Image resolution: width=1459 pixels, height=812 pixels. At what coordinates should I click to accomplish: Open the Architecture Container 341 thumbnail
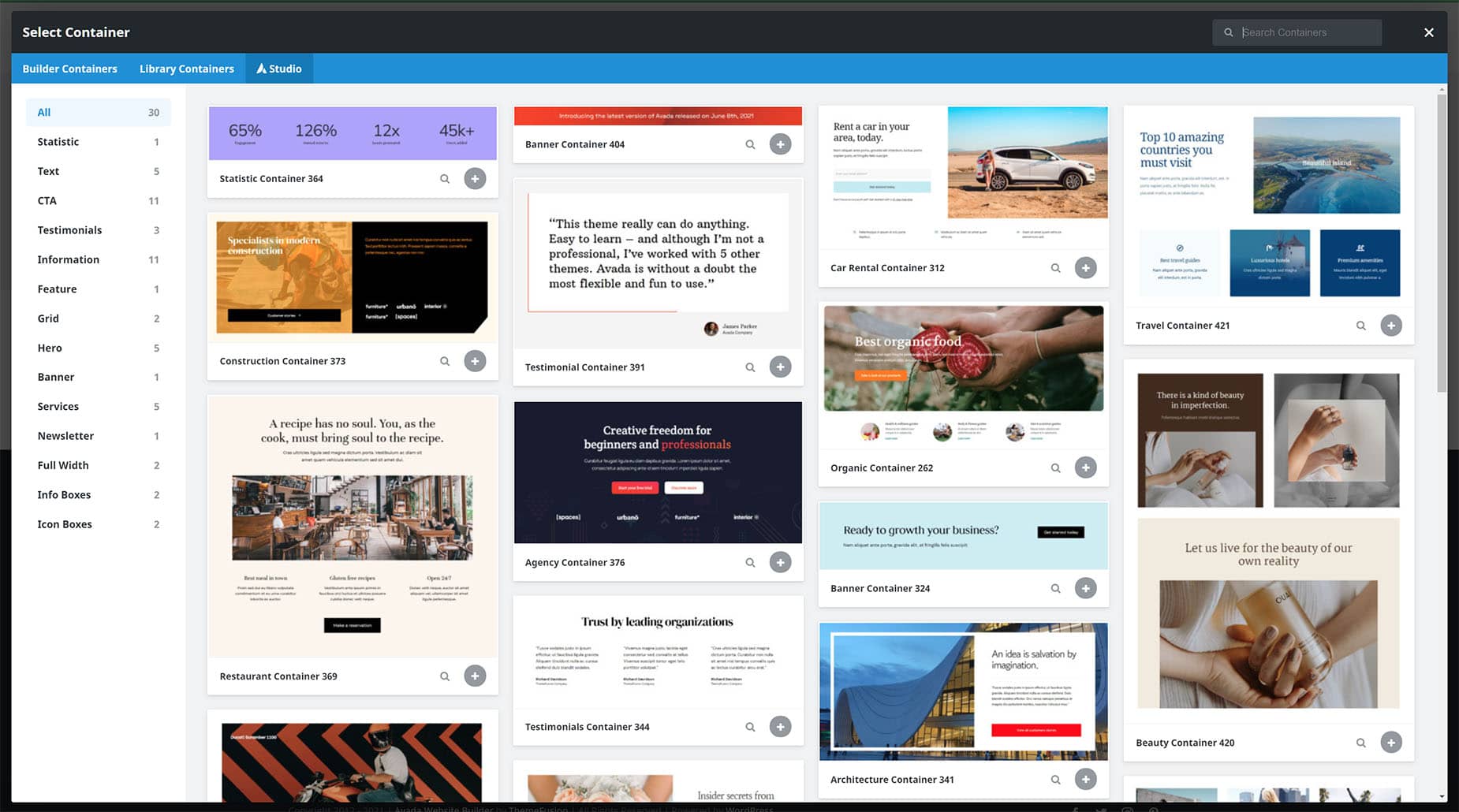964,691
